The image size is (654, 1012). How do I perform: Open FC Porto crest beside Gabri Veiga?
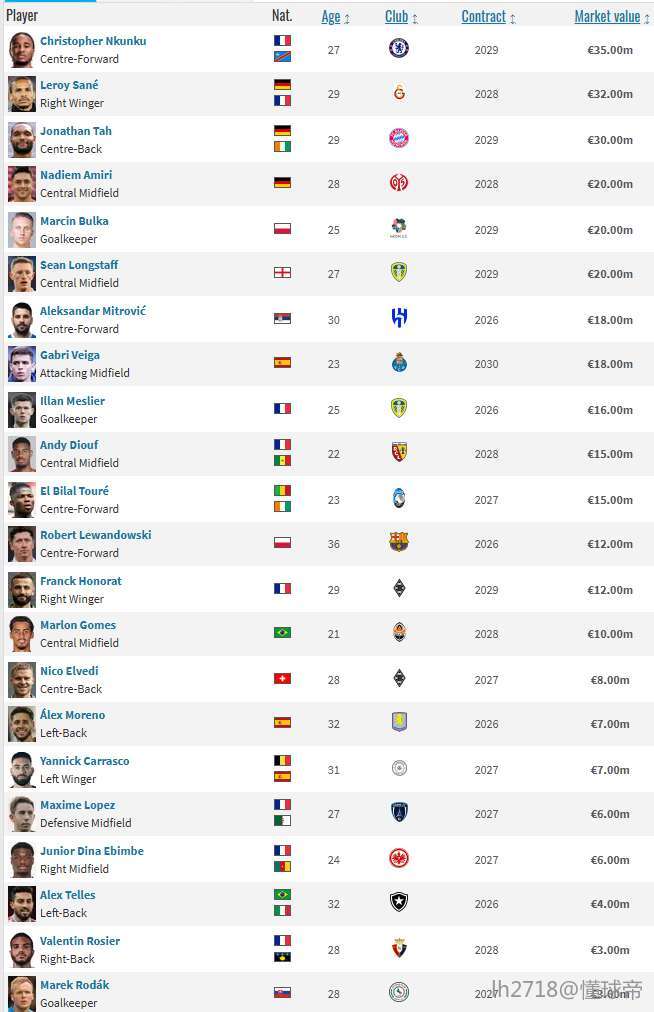[399, 363]
